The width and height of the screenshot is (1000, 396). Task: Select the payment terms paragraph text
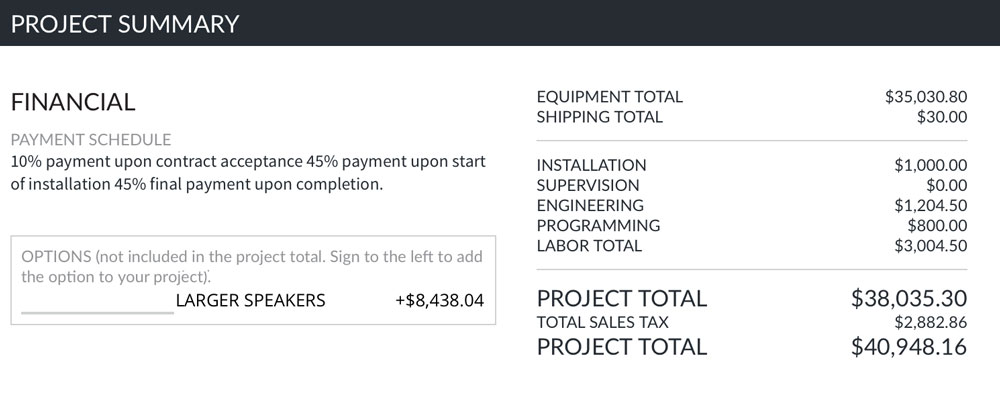tap(248, 173)
